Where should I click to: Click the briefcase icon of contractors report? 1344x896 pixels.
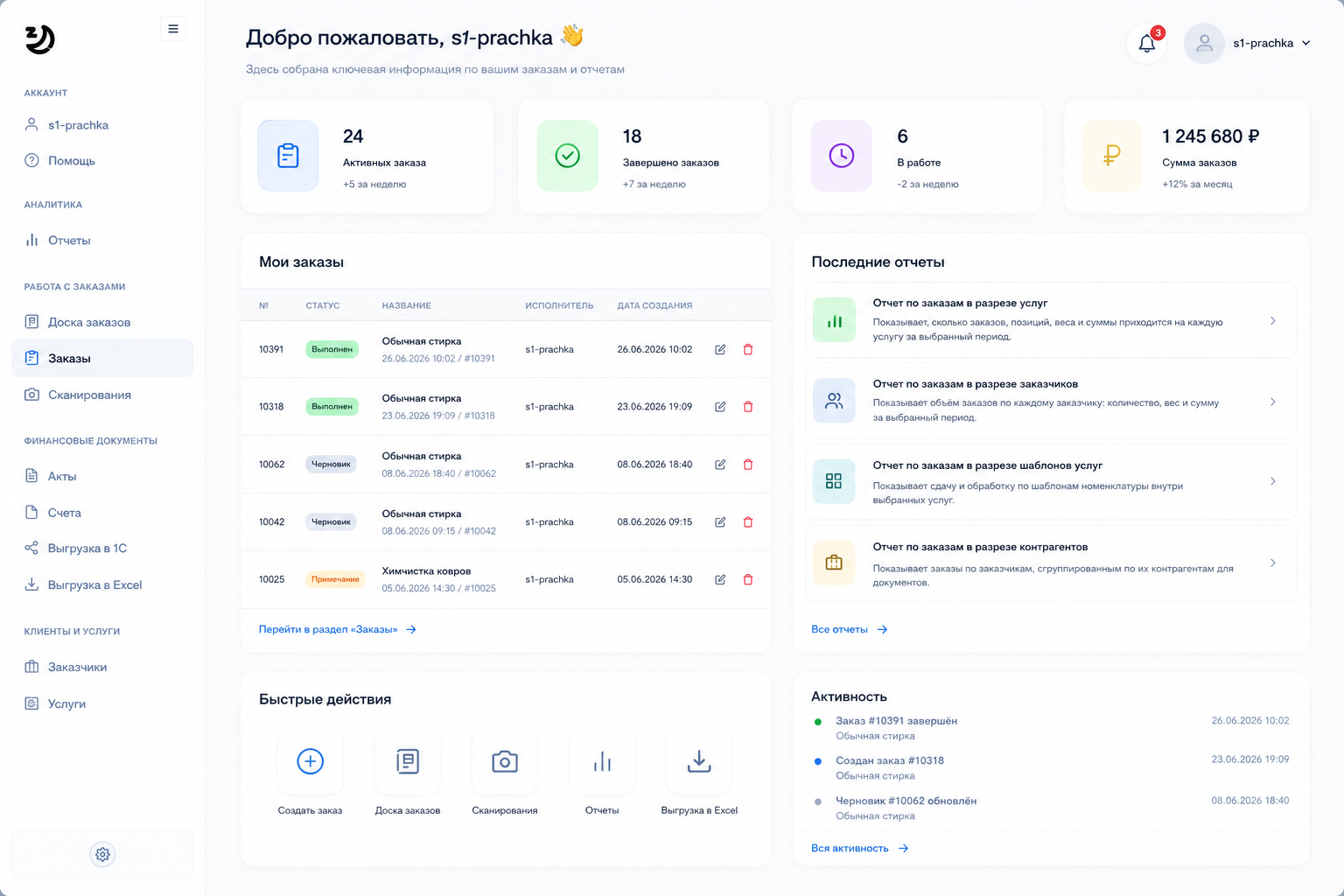pos(834,563)
